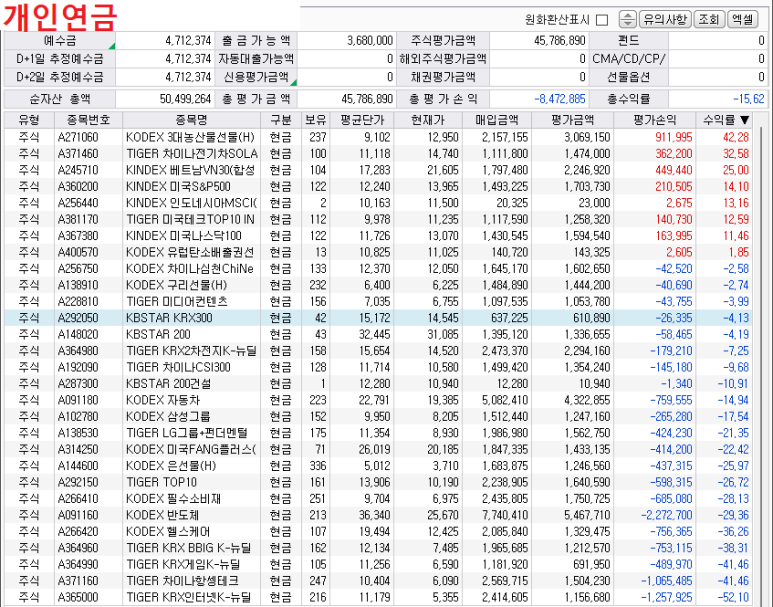The image size is (773, 607).
Task: Select the KODEX 은선물(H) row
Action: (380, 466)
